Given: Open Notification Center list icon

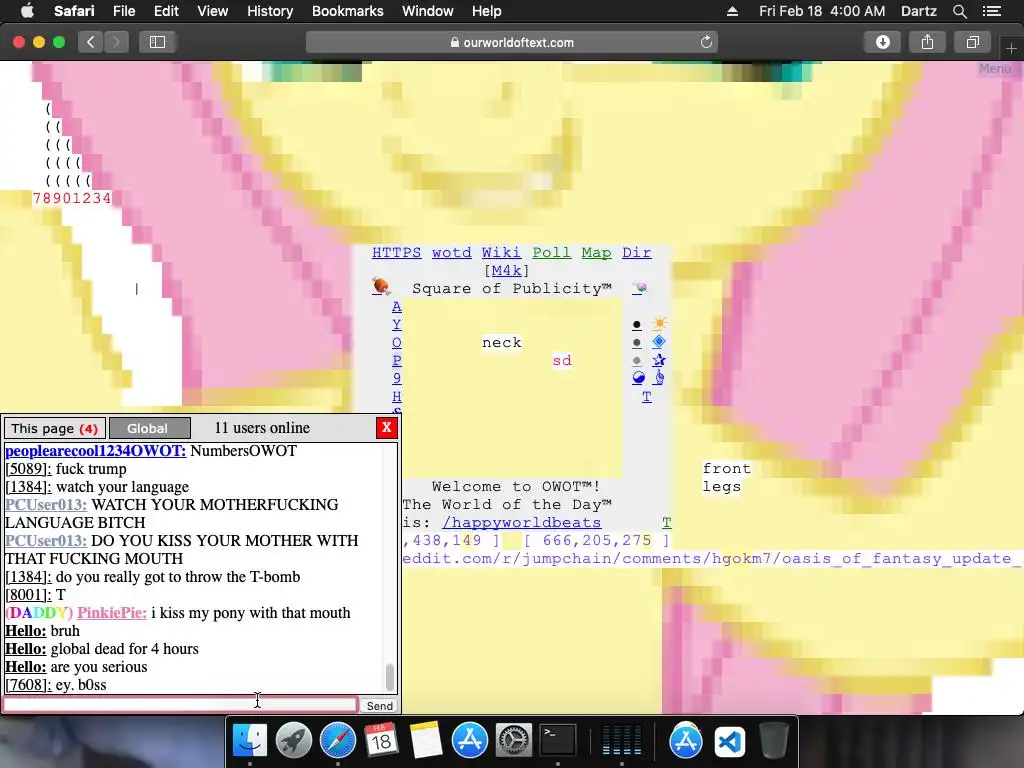Looking at the screenshot, I should 992,11.
